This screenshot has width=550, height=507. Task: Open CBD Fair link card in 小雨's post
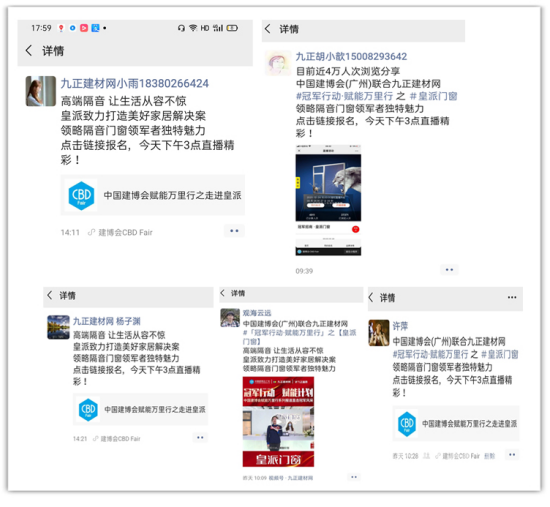[153, 195]
